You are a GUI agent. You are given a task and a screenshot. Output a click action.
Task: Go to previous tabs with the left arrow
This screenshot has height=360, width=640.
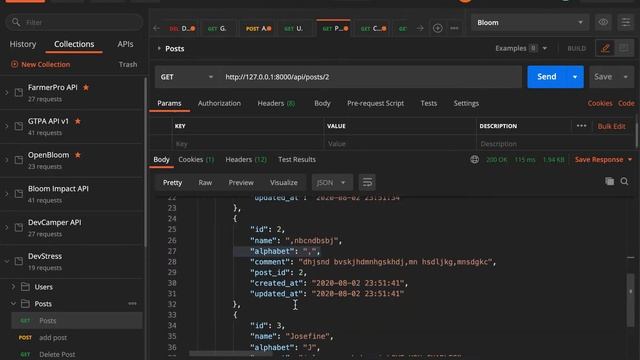(157, 28)
